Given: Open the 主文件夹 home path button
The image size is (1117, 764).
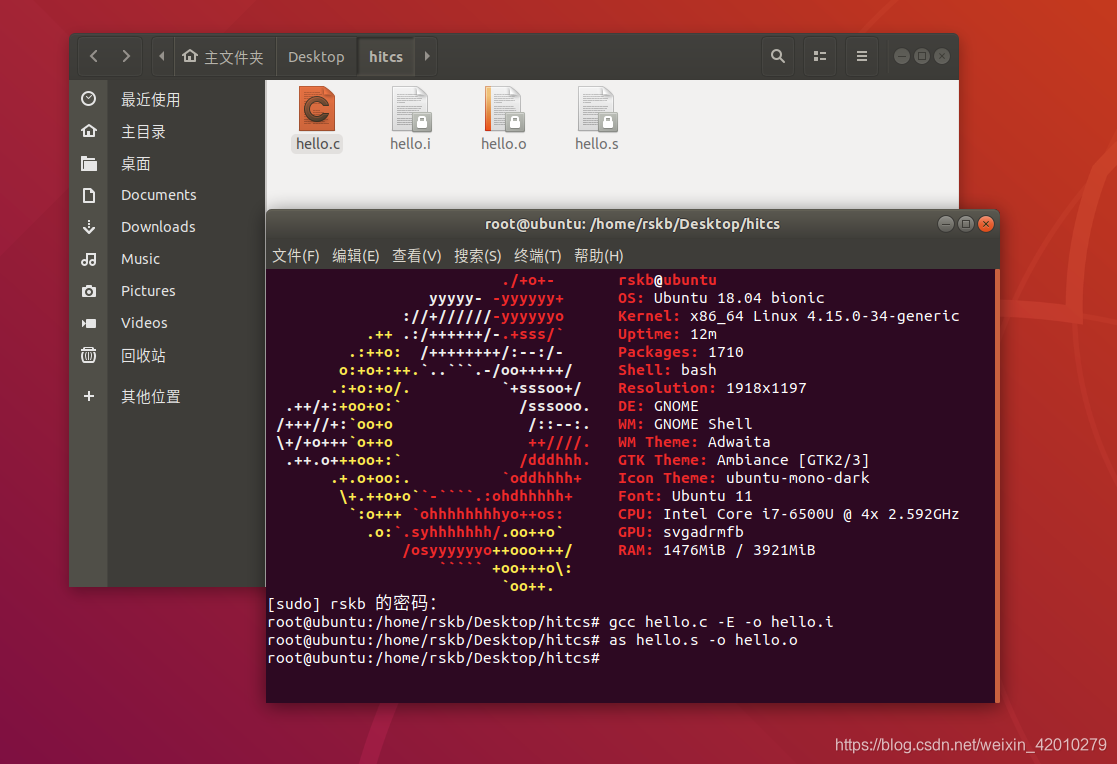Looking at the screenshot, I should (x=223, y=56).
